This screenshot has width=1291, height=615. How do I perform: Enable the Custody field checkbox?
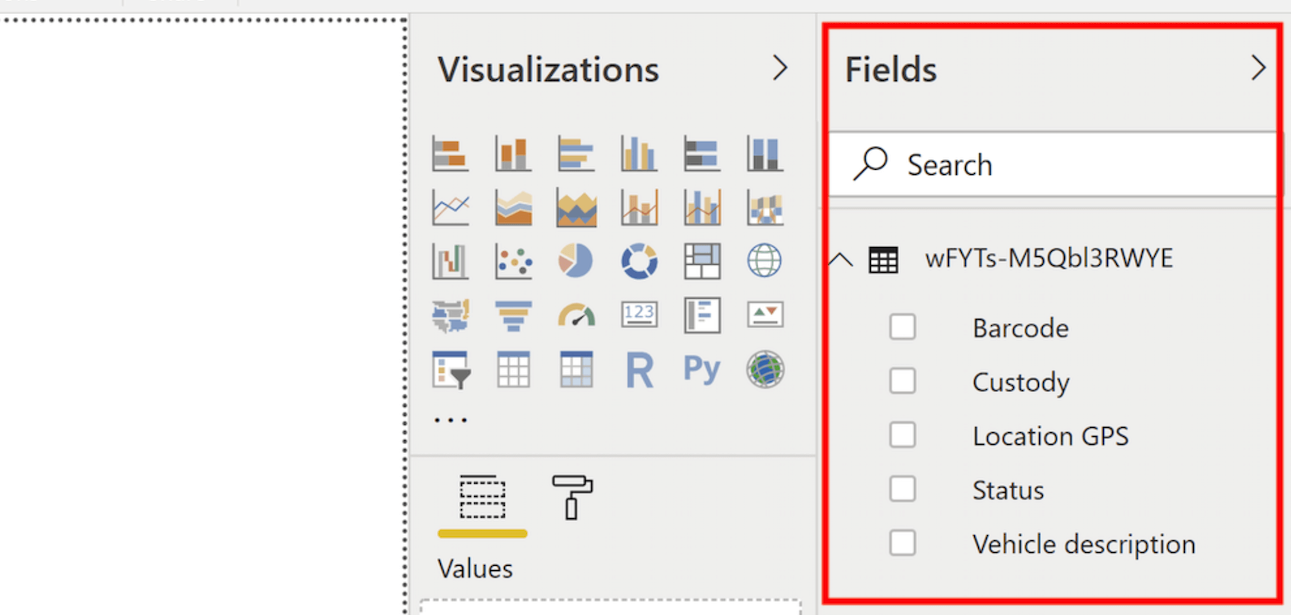[x=902, y=381]
